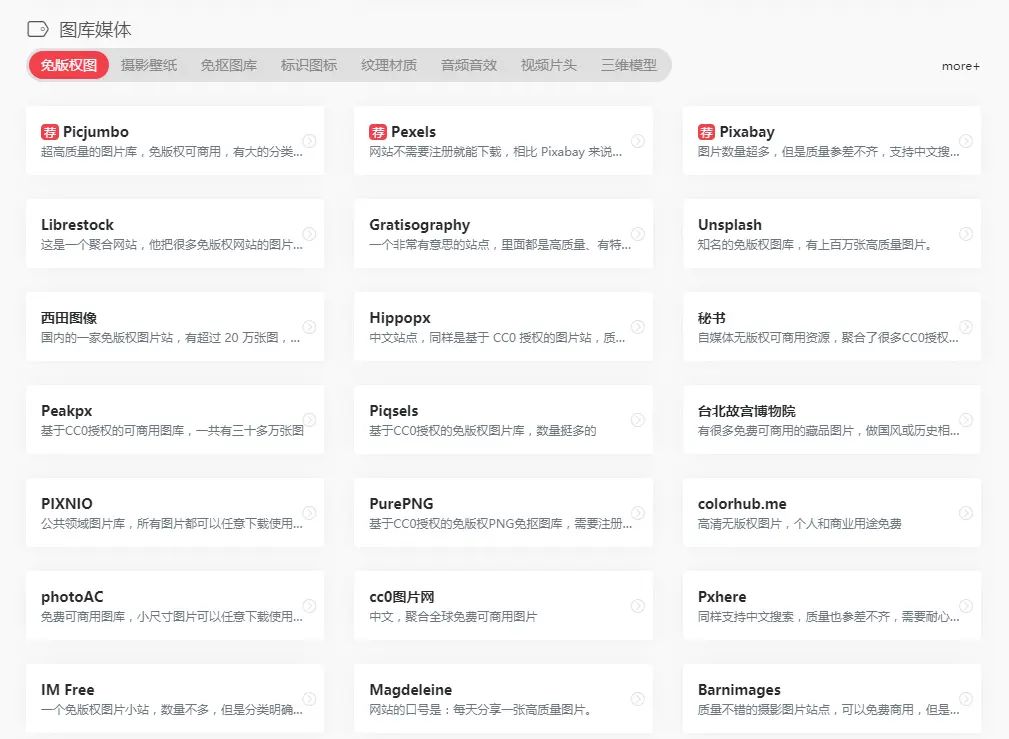1009x739 pixels.
Task: Expand the Pxhere card chevron
Action: pyautogui.click(x=965, y=605)
